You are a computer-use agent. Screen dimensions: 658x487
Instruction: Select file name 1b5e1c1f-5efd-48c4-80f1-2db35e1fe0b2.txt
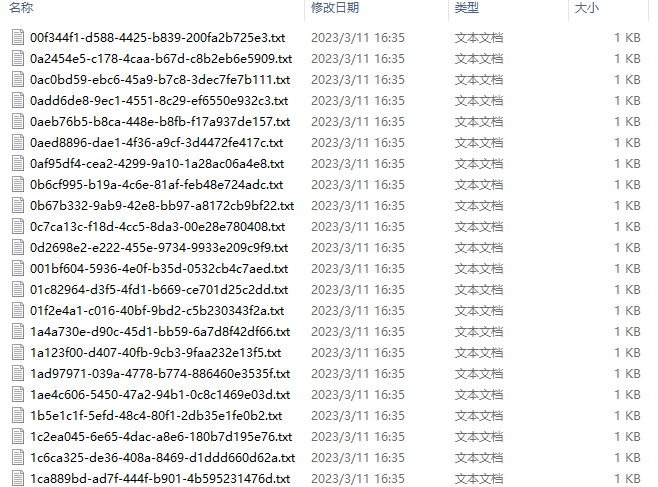[156, 415]
